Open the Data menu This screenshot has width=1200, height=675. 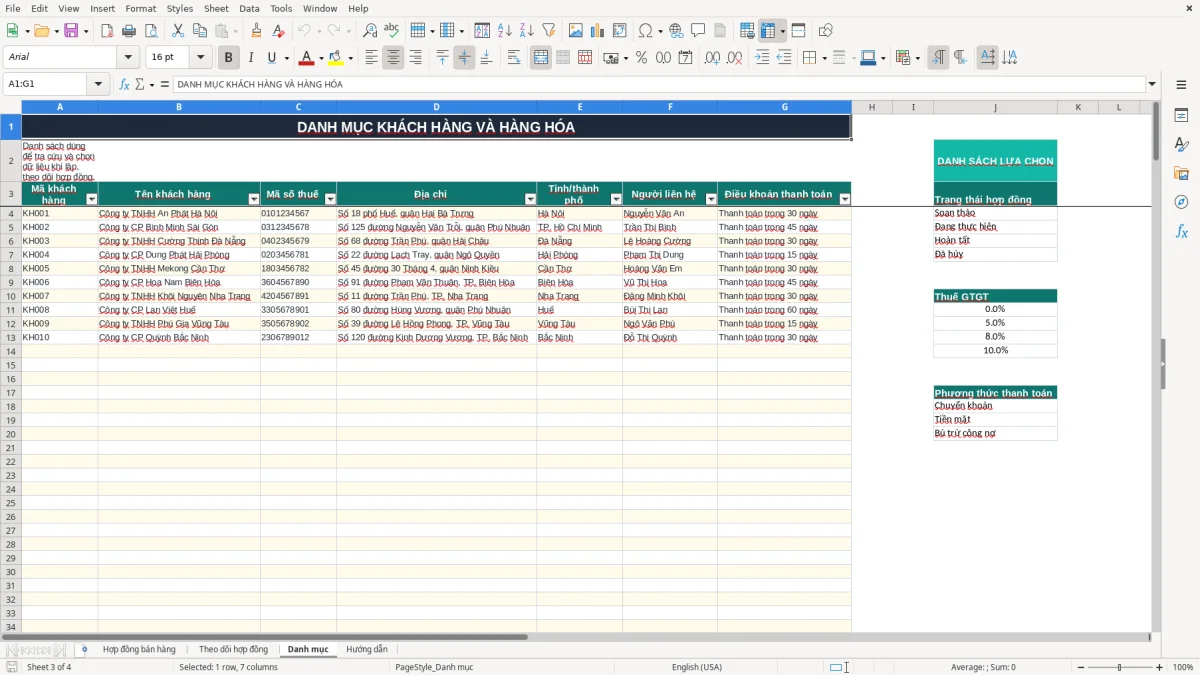[249, 8]
